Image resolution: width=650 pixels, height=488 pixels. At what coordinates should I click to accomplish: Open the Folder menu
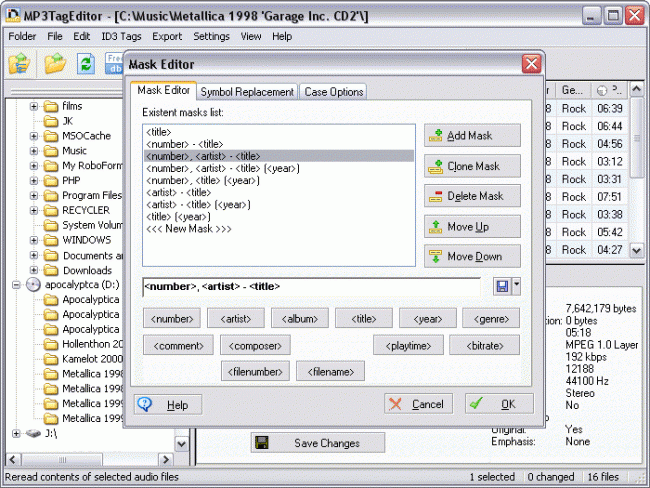click(22, 36)
